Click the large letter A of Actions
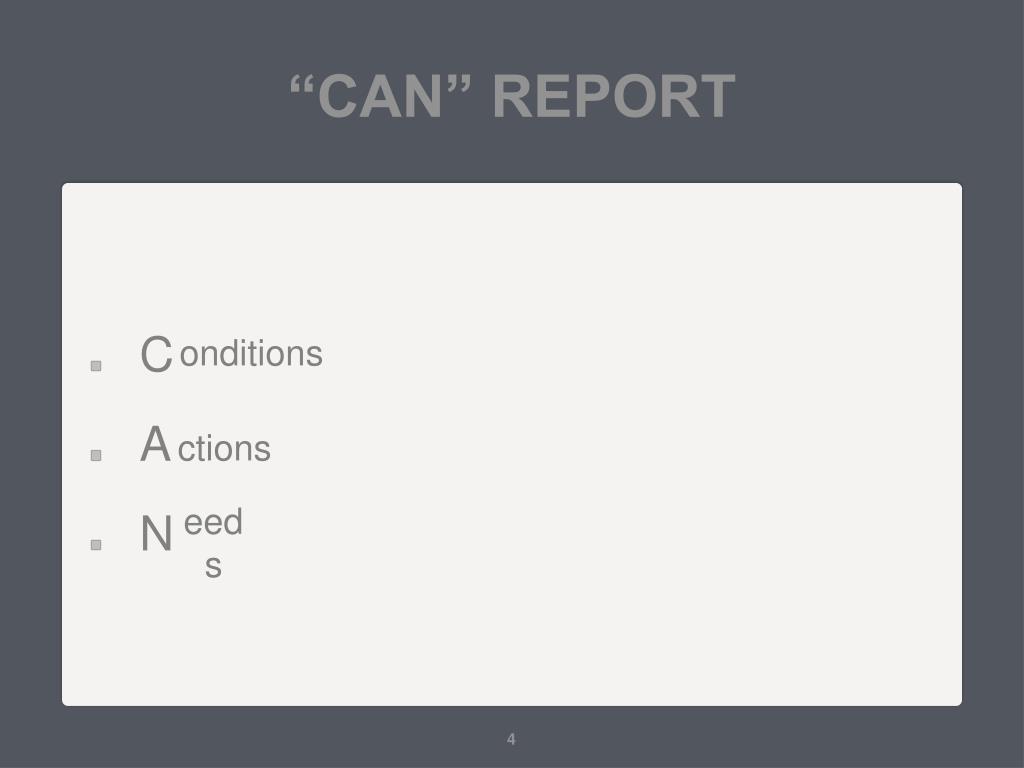 coord(155,444)
